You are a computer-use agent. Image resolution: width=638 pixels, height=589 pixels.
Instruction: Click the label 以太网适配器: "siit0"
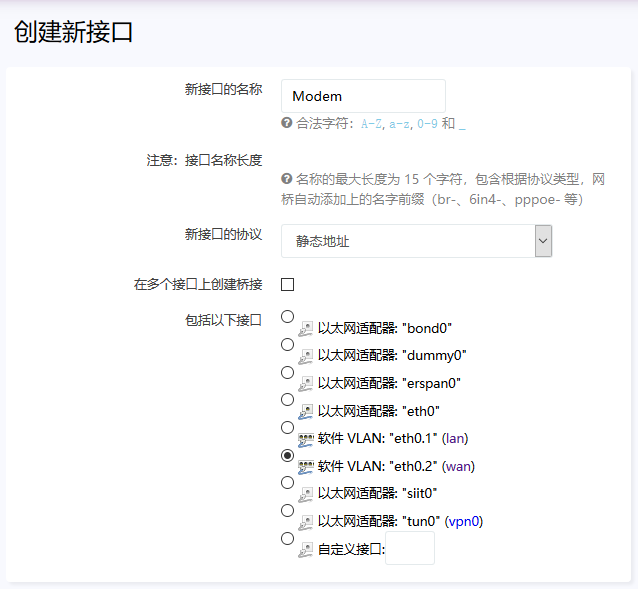[x=377, y=493]
